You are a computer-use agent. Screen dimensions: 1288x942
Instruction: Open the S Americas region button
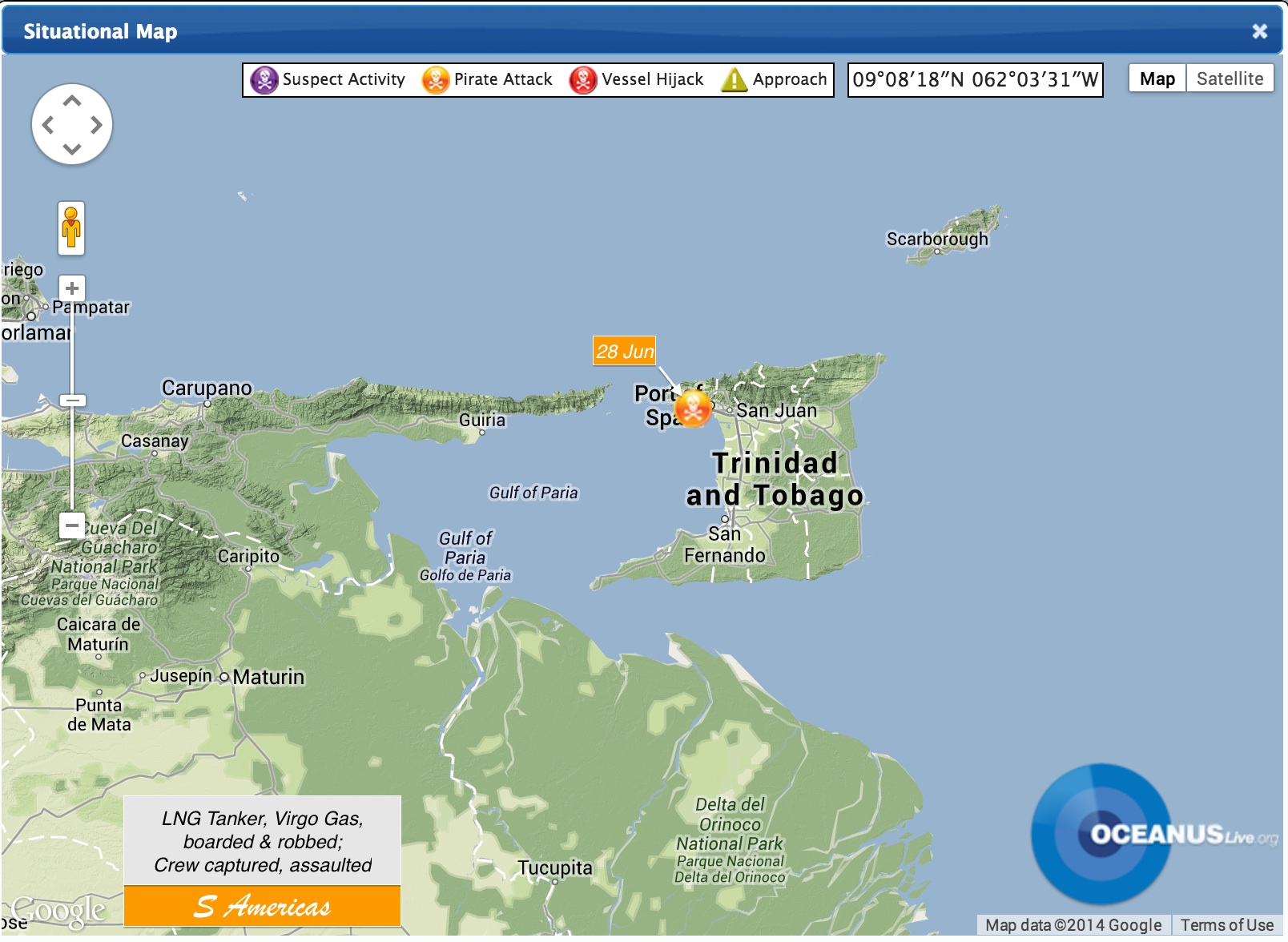(x=262, y=906)
